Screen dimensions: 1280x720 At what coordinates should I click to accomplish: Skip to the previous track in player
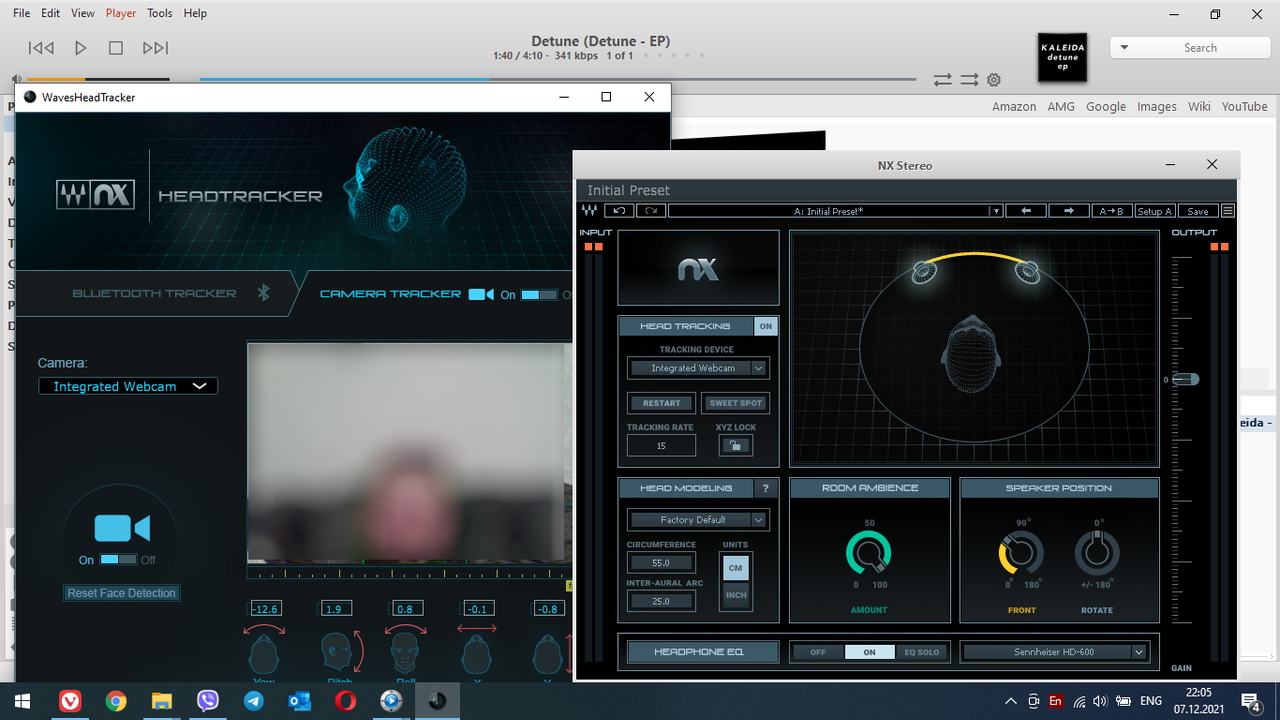41,48
